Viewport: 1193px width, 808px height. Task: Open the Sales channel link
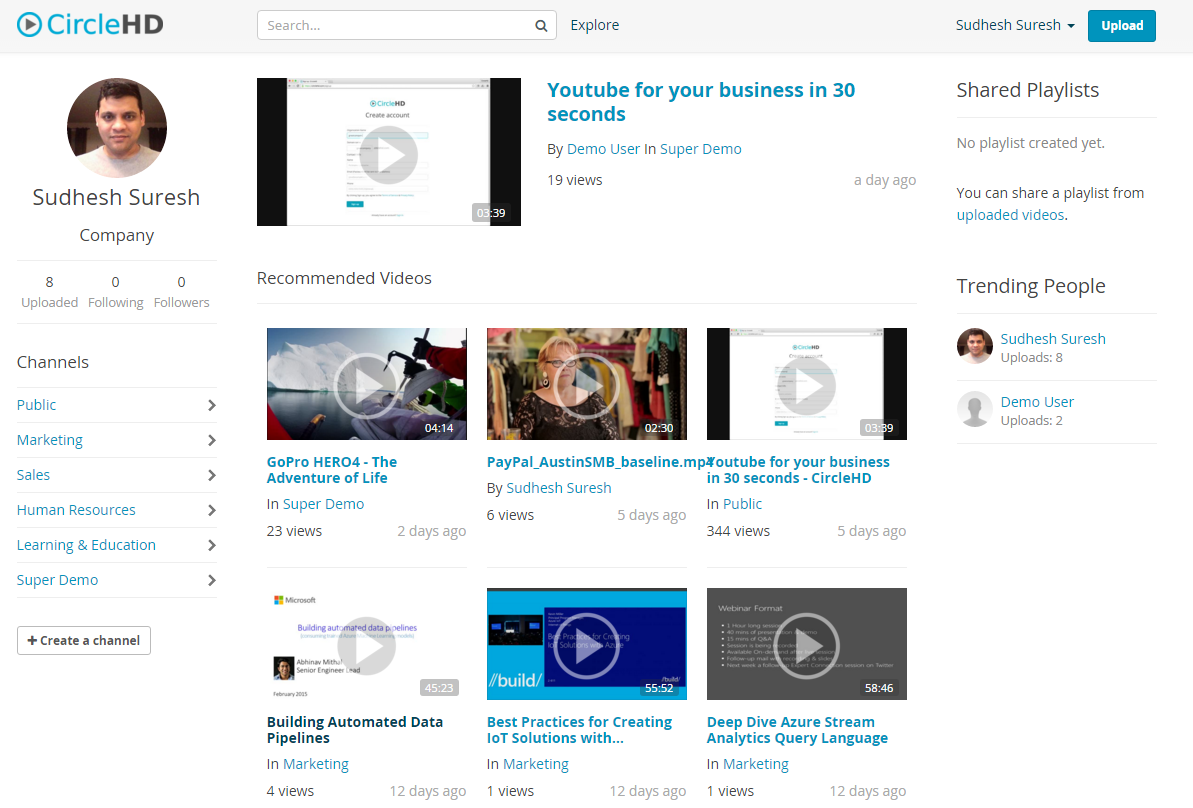click(33, 475)
